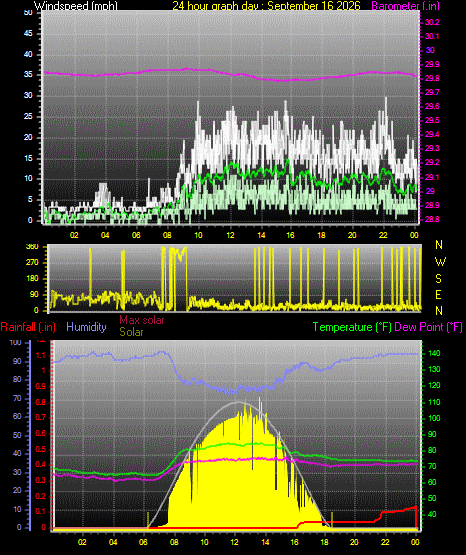Click the 29.8 value on barometer scale
466x555 pixels.
432,78
